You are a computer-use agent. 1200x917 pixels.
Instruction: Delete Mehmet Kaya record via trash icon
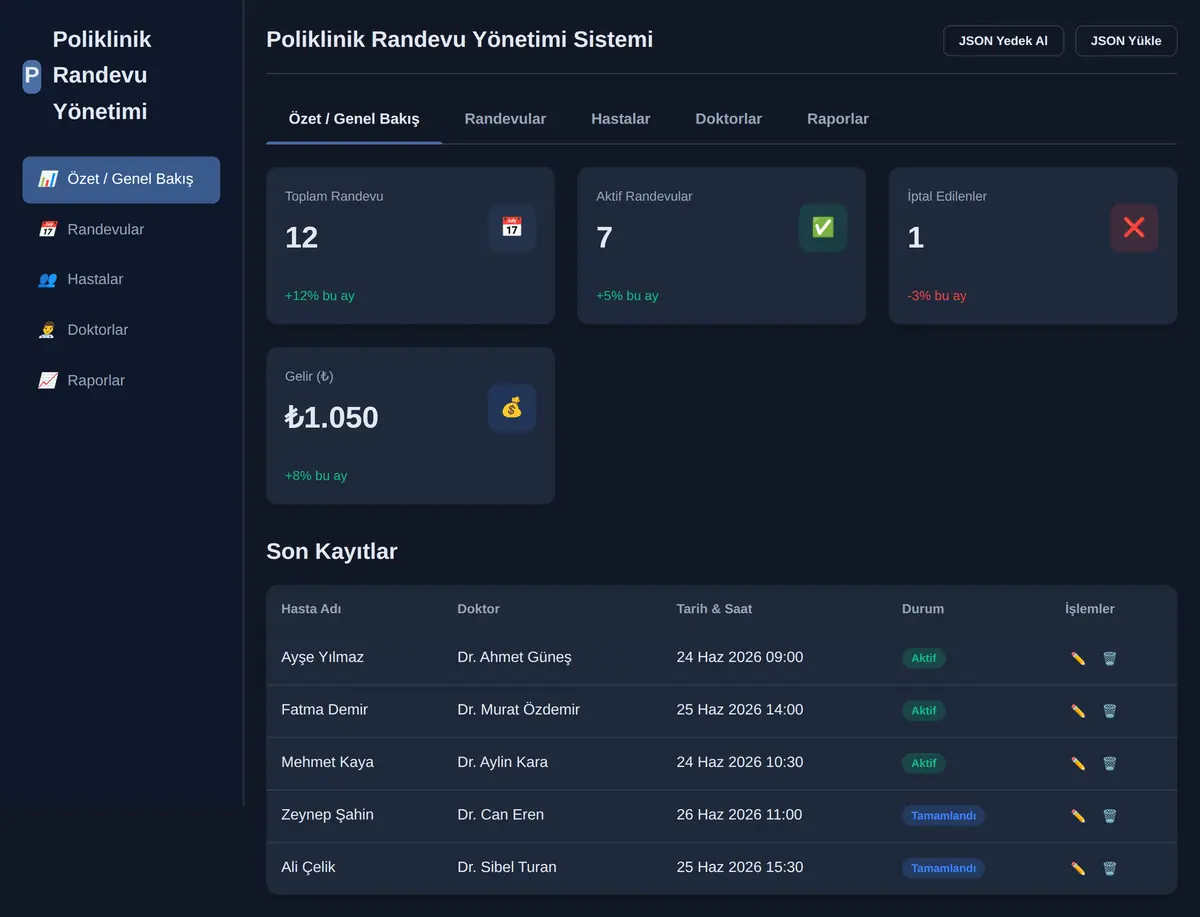pyautogui.click(x=1109, y=763)
